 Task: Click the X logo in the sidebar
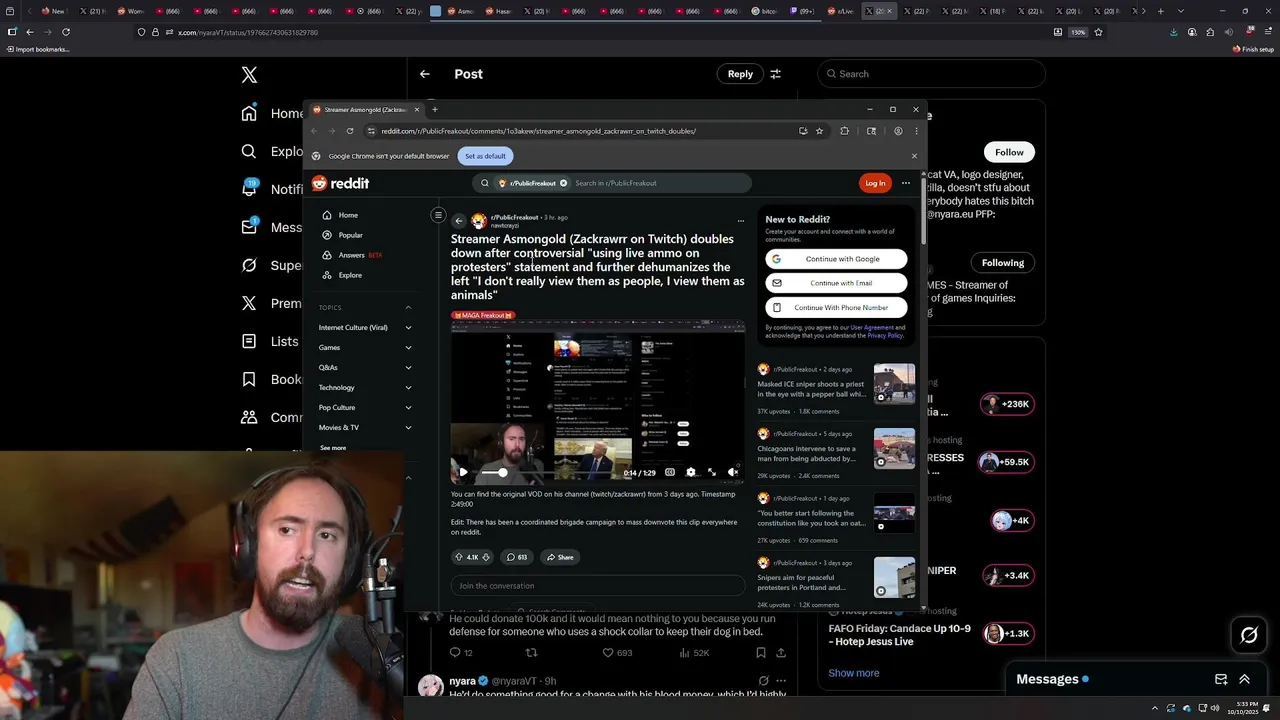point(249,75)
